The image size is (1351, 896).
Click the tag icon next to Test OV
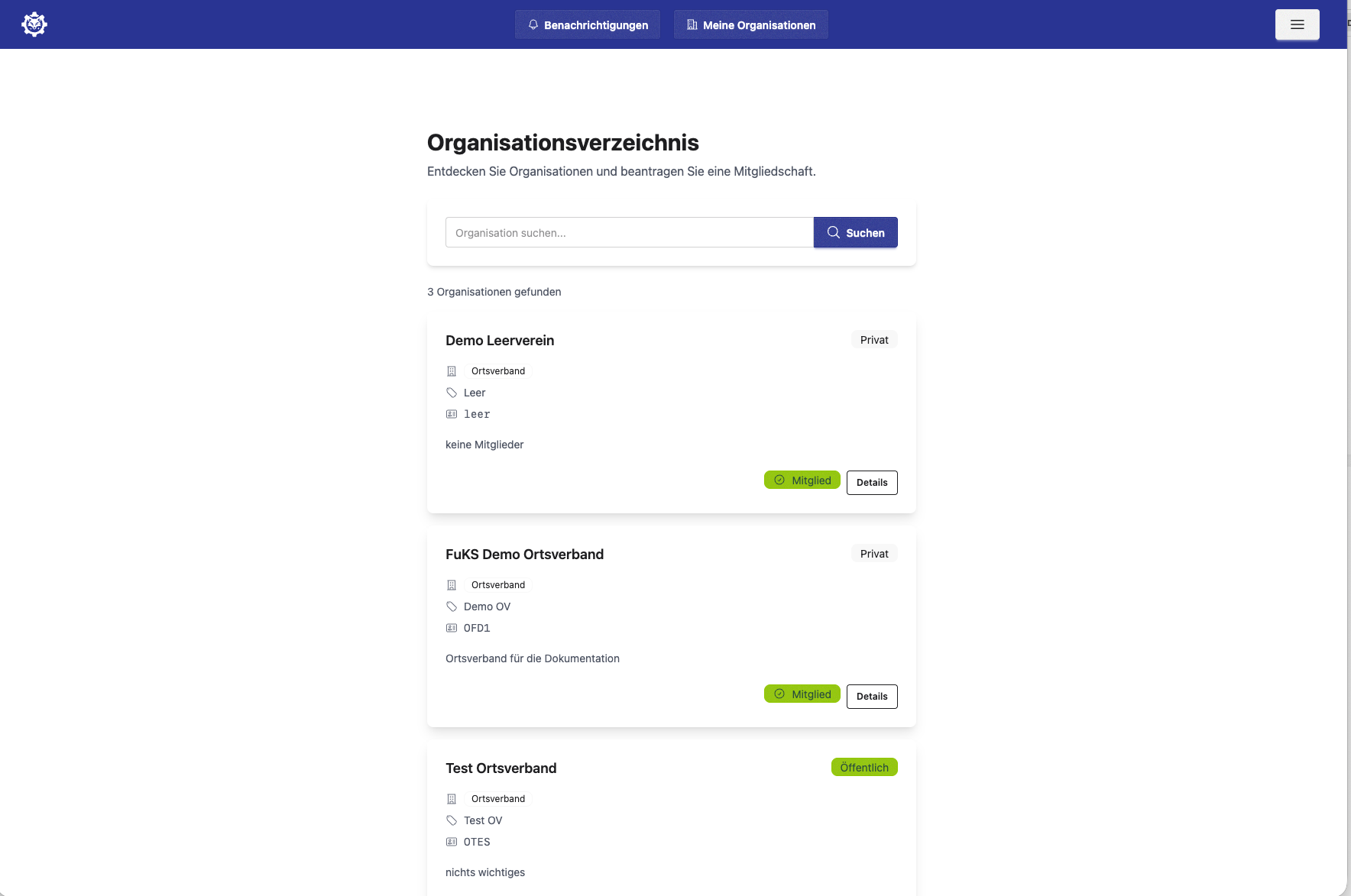[452, 820]
